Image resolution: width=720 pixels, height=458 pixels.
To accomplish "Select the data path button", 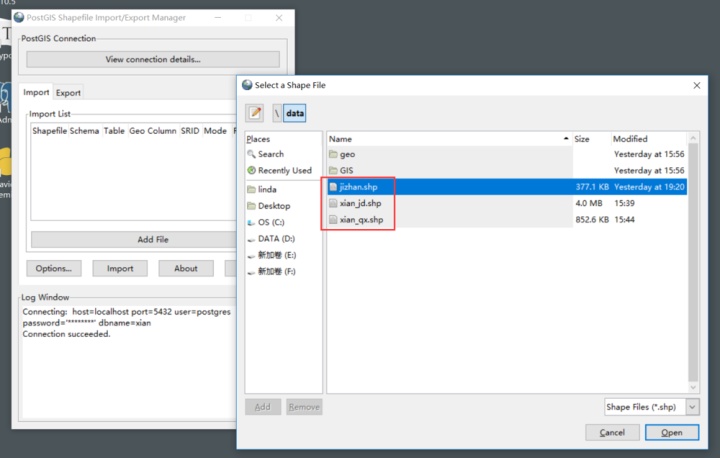I will tap(294, 113).
